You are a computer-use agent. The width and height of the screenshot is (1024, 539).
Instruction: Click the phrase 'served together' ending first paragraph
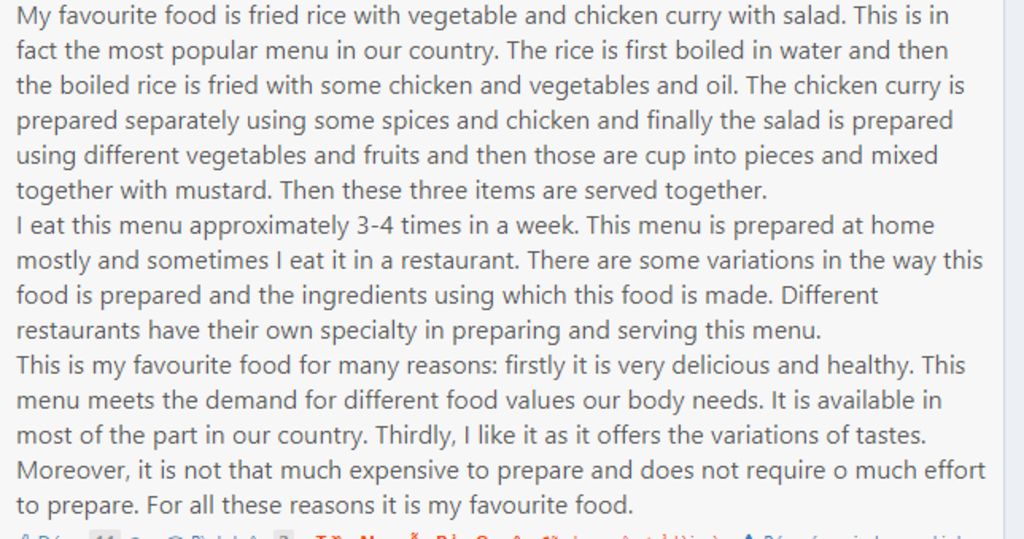675,191
